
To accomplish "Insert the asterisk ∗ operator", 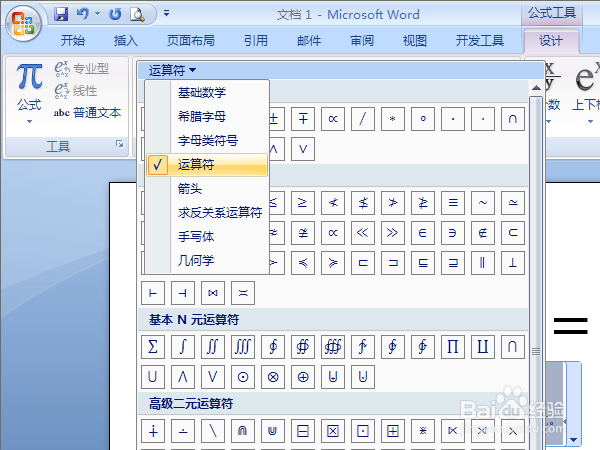I will click(393, 119).
